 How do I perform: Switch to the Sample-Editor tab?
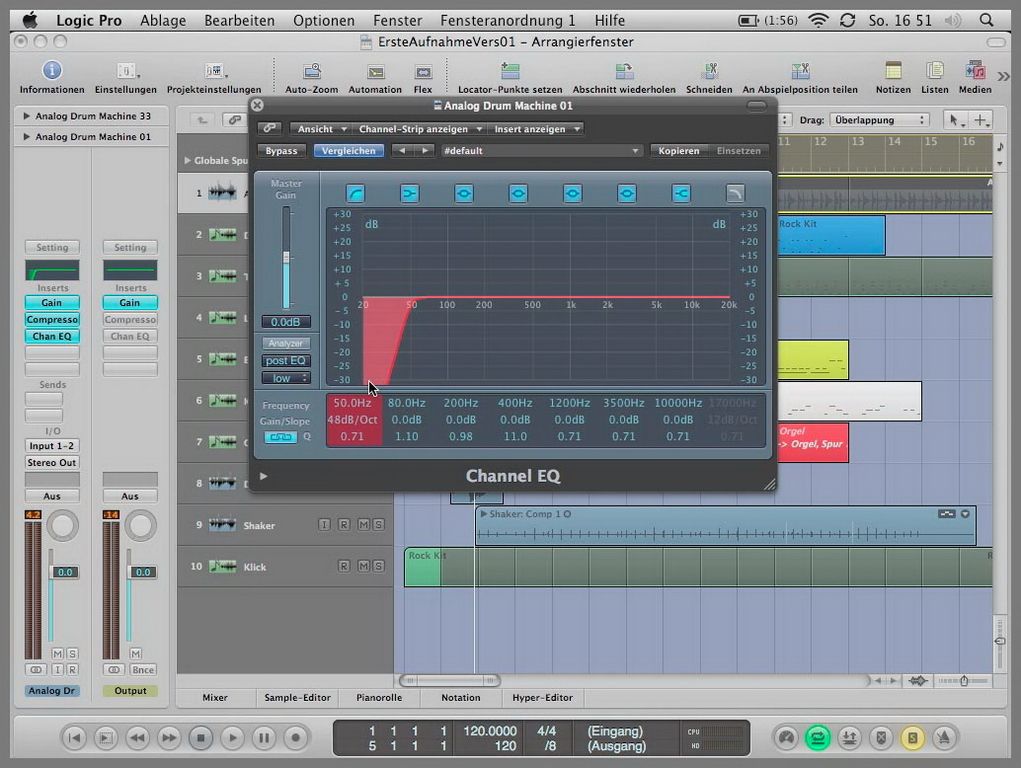[298, 698]
